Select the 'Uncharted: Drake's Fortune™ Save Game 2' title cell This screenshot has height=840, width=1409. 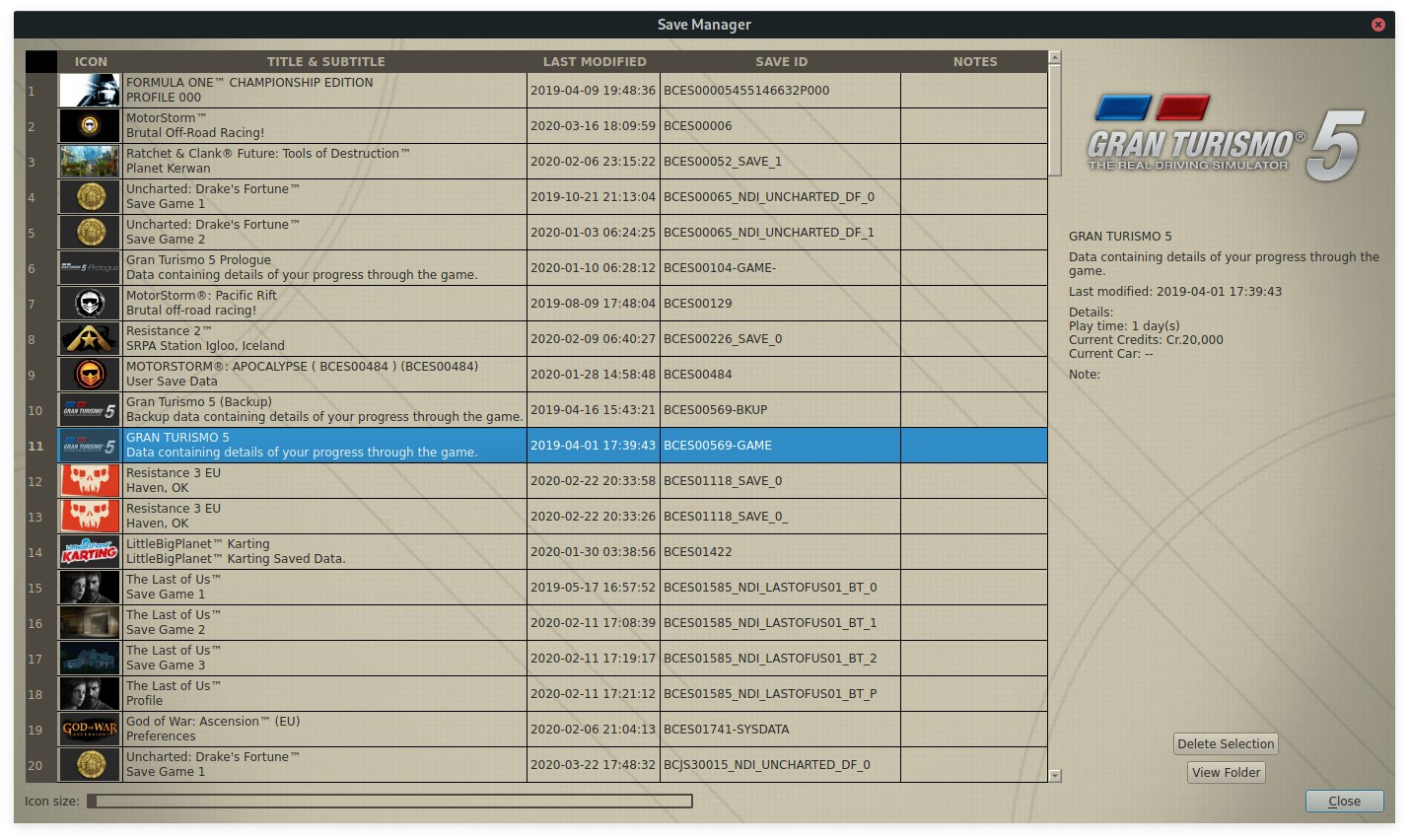point(325,233)
